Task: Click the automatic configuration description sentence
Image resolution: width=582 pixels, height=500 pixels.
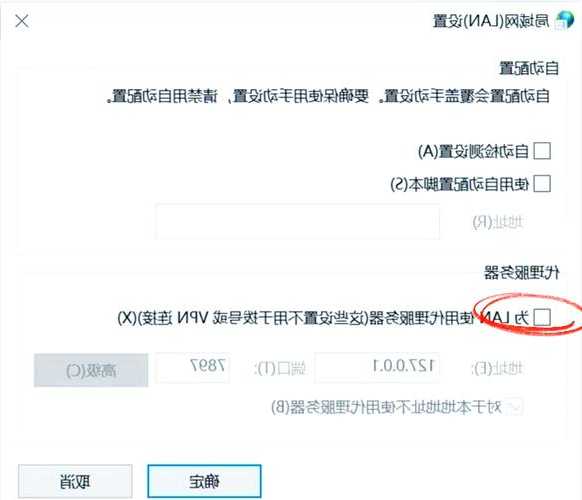Action: (328, 97)
